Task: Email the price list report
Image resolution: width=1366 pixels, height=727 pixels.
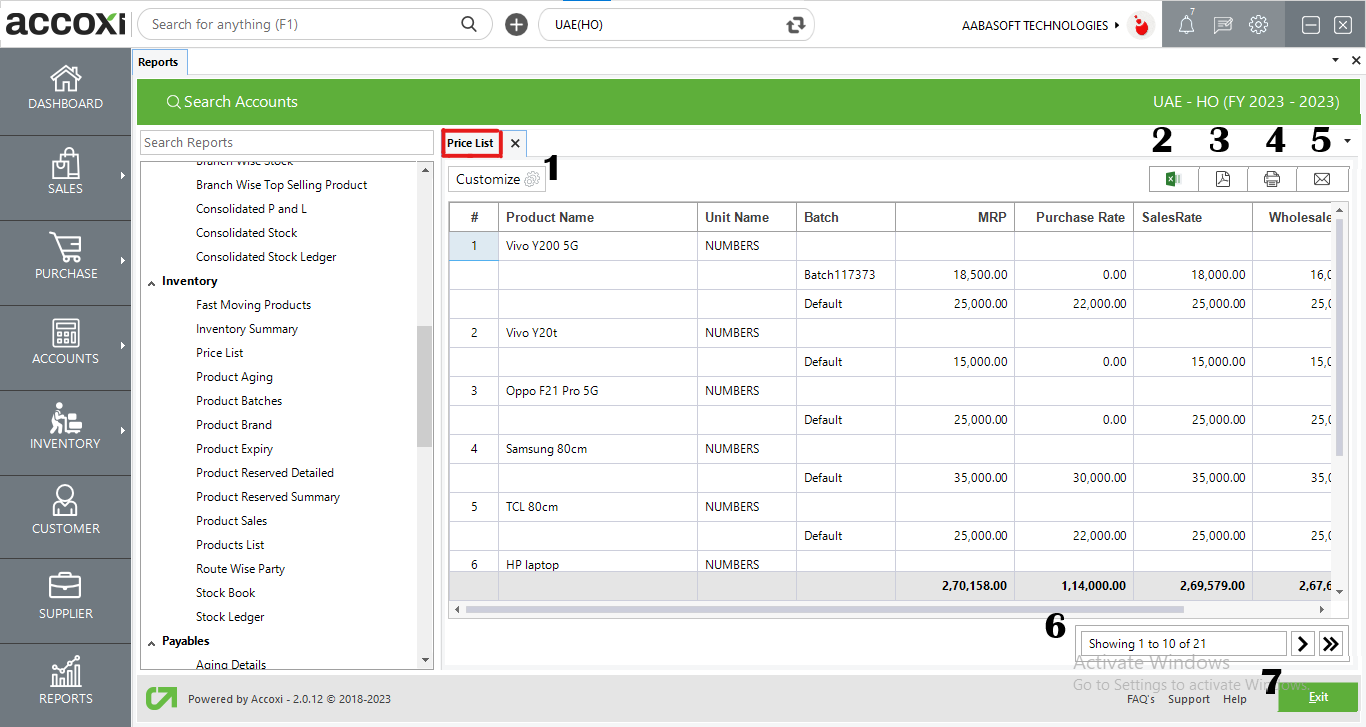Action: tap(1322, 179)
